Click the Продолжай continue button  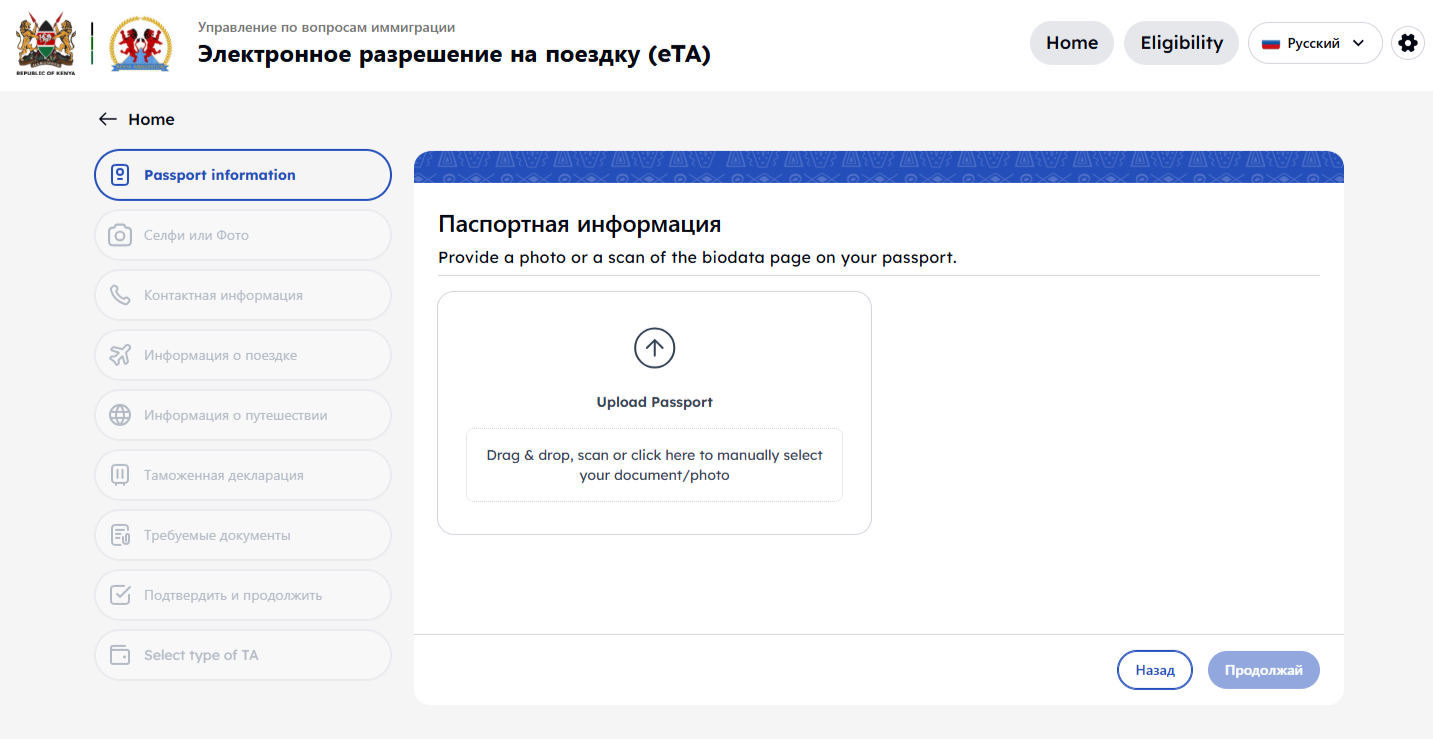(1264, 670)
